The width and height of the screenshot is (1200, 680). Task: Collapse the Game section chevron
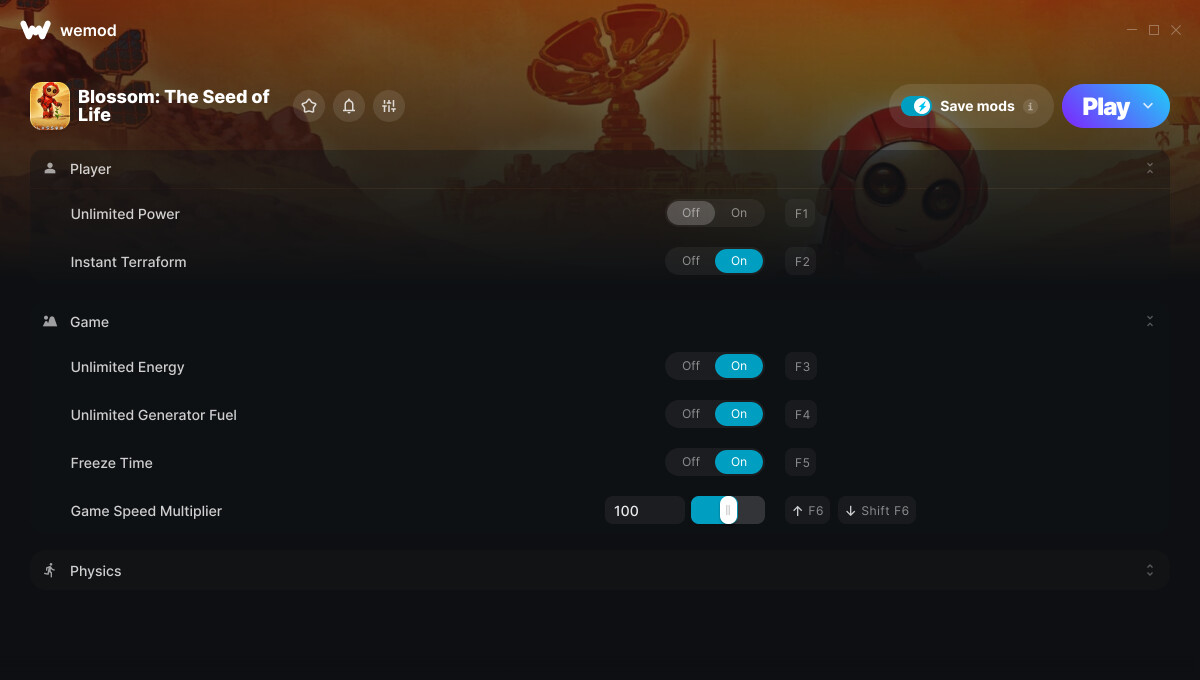[1150, 321]
